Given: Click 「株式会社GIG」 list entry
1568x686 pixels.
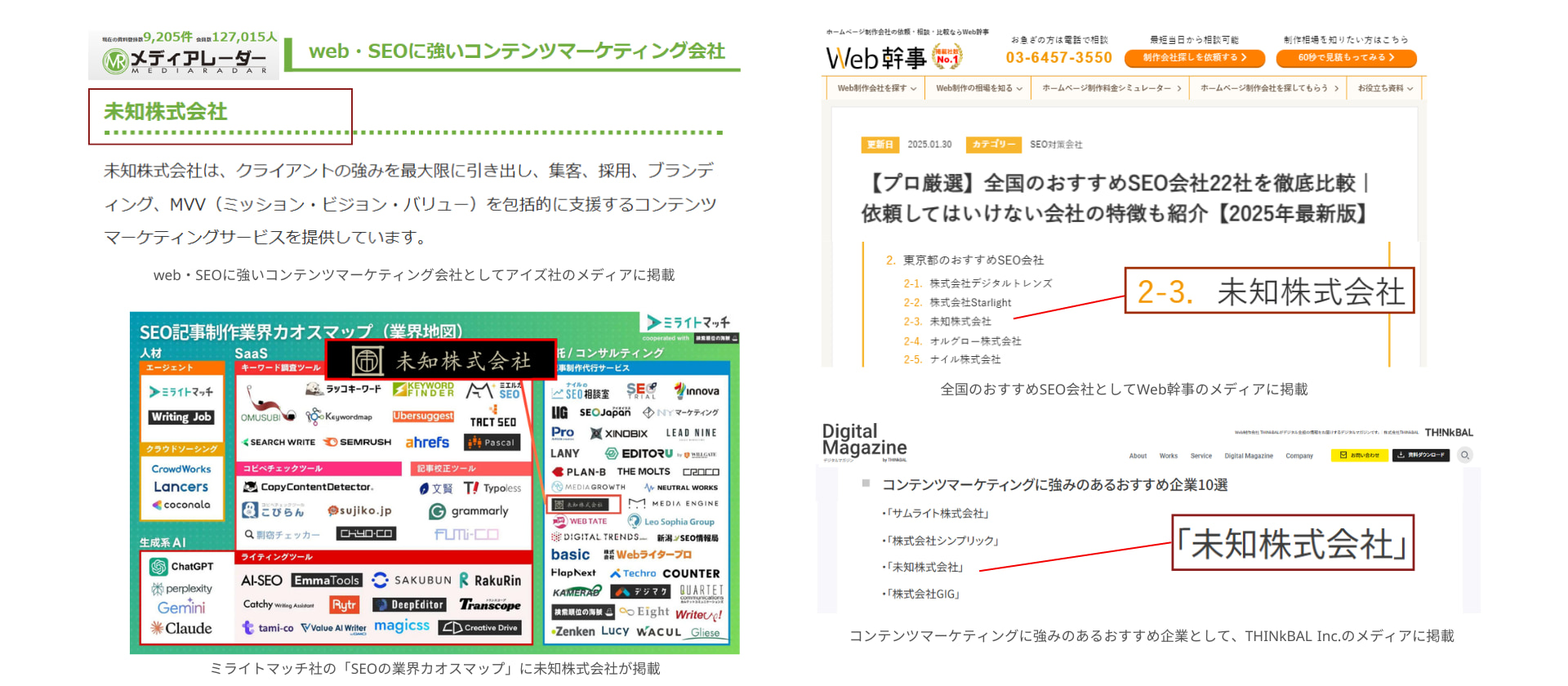Looking at the screenshot, I should point(924,594).
